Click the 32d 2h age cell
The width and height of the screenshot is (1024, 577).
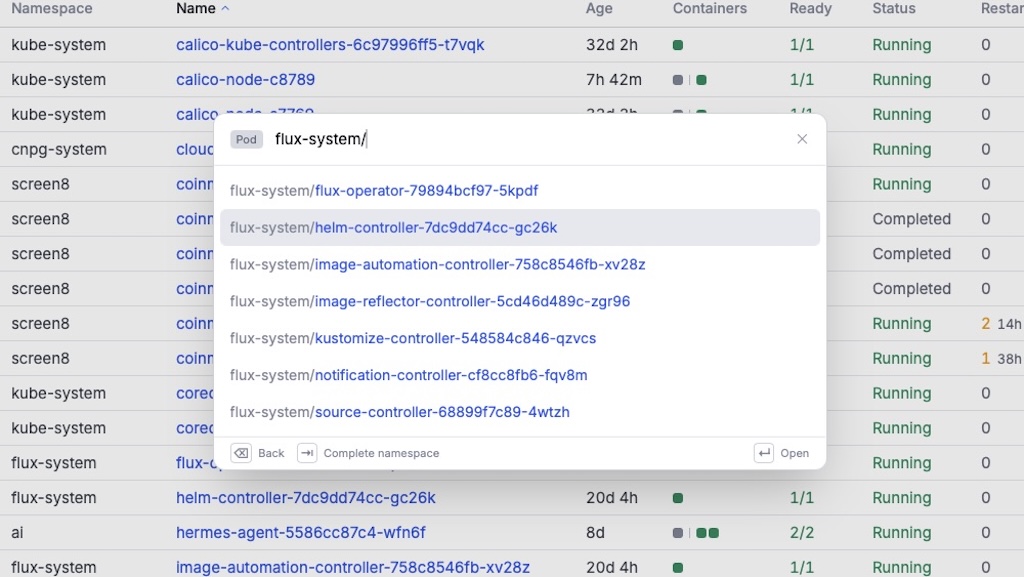612,45
